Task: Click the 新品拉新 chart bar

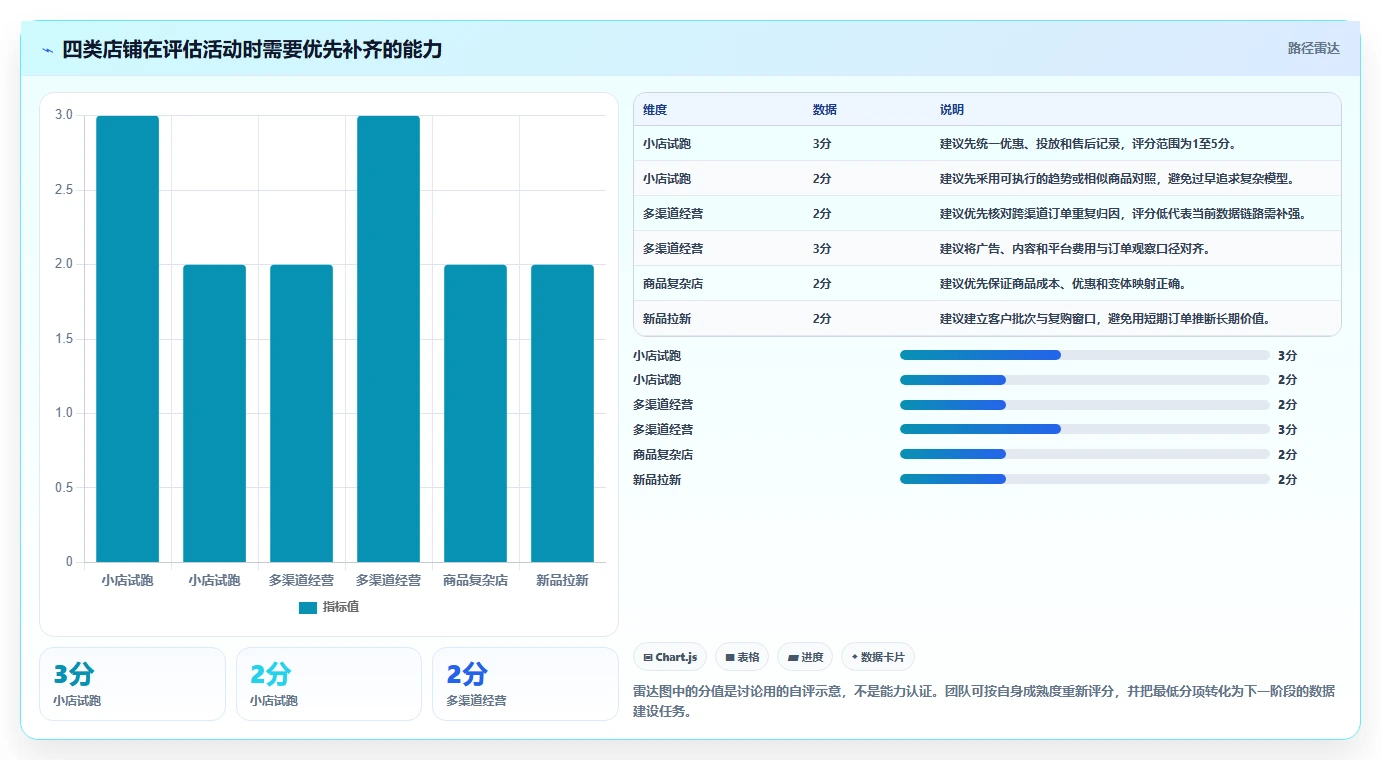Action: click(x=562, y=413)
